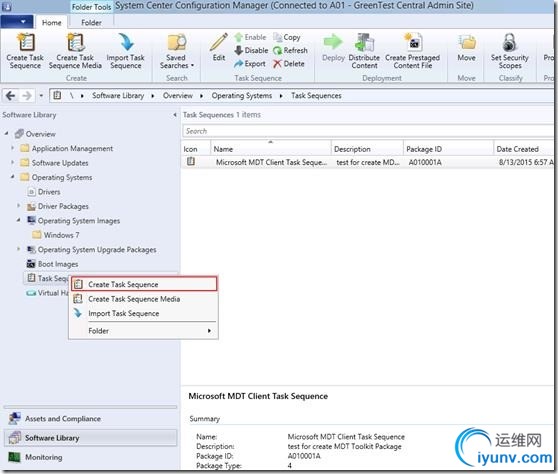The image size is (558, 474).
Task: Click Export in the ribbon
Action: [x=250, y=64]
